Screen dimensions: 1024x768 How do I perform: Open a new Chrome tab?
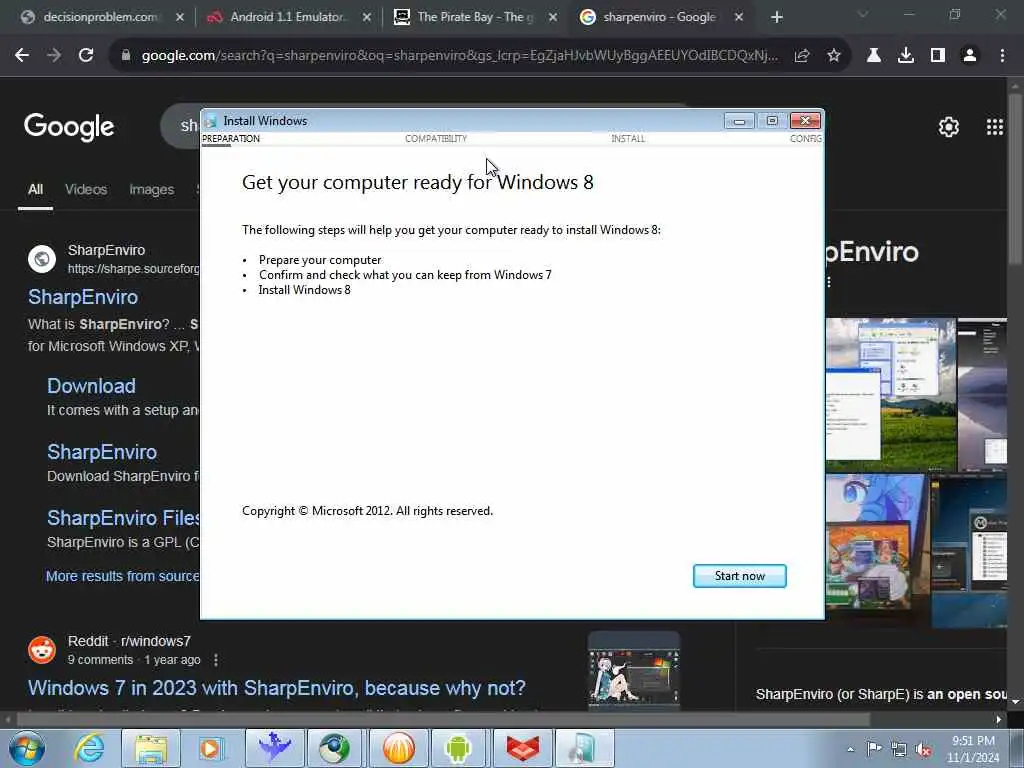[x=776, y=18]
